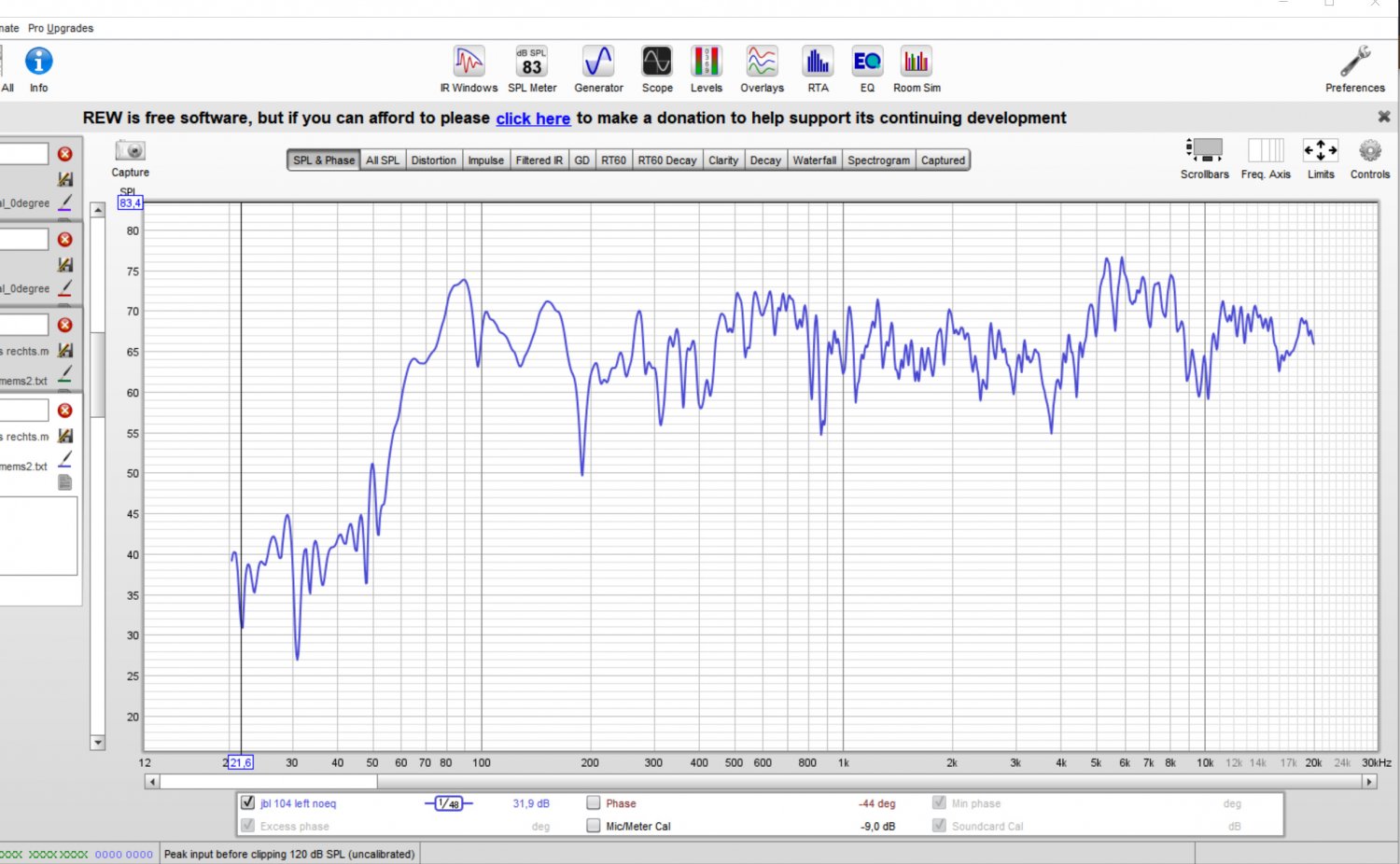This screenshot has width=1400, height=864.
Task: Open Preferences with the wrench icon
Action: [1355, 70]
